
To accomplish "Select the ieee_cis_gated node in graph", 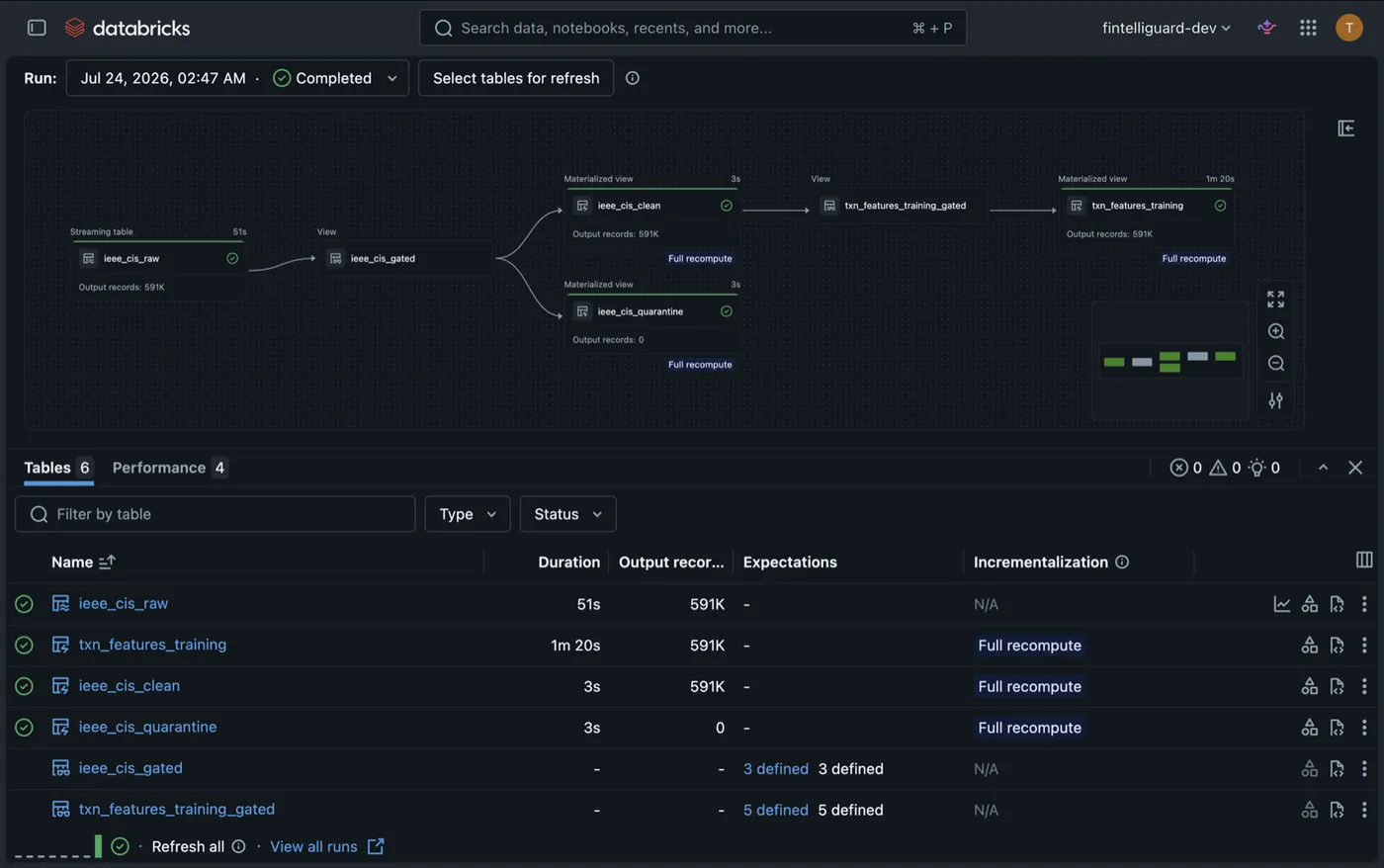I will tap(405, 258).
